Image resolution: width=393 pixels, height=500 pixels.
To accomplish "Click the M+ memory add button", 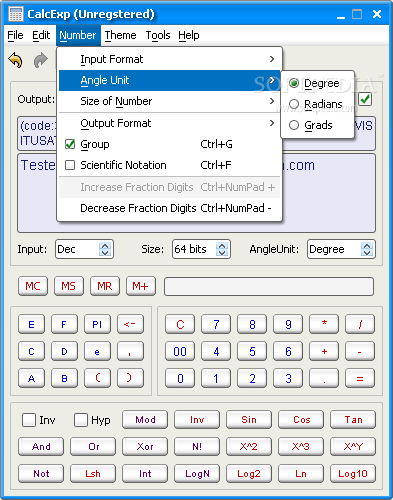I will click(141, 286).
